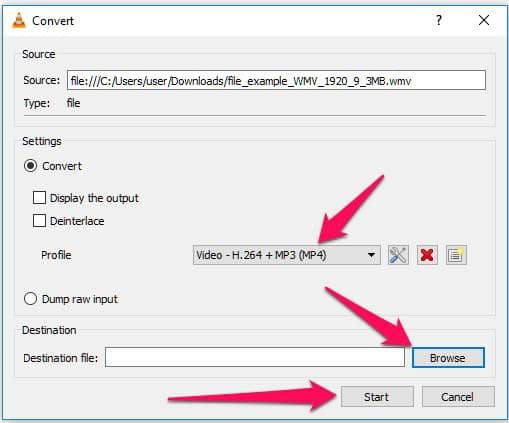Close the Convert dialog
The width and height of the screenshot is (509, 423).
(x=484, y=20)
